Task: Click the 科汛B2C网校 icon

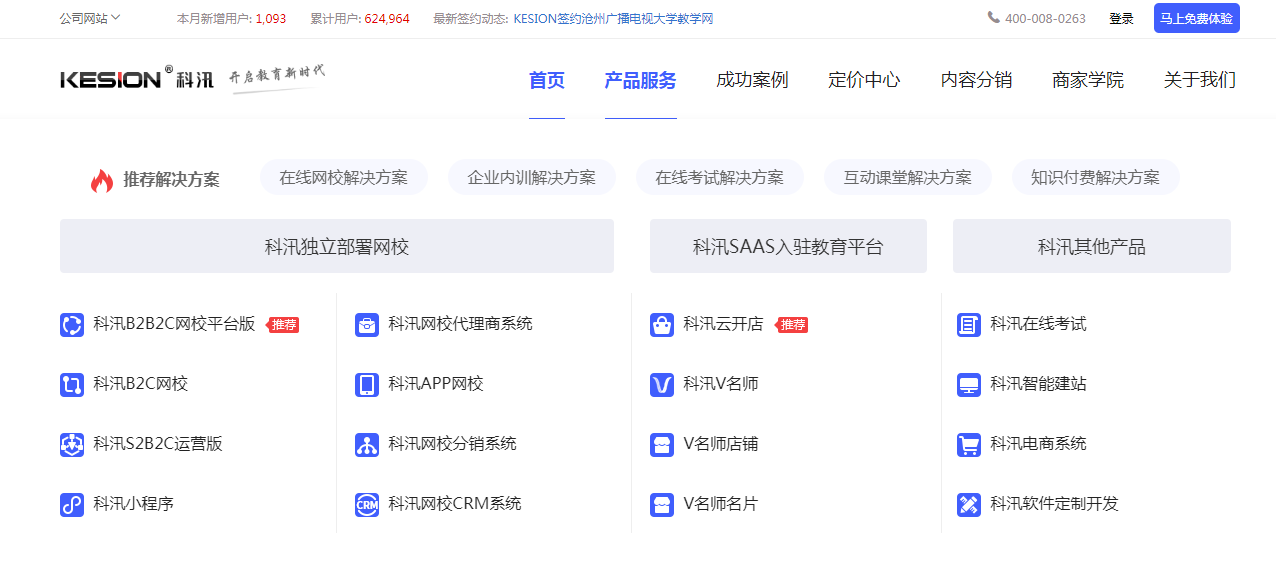Action: 72,385
